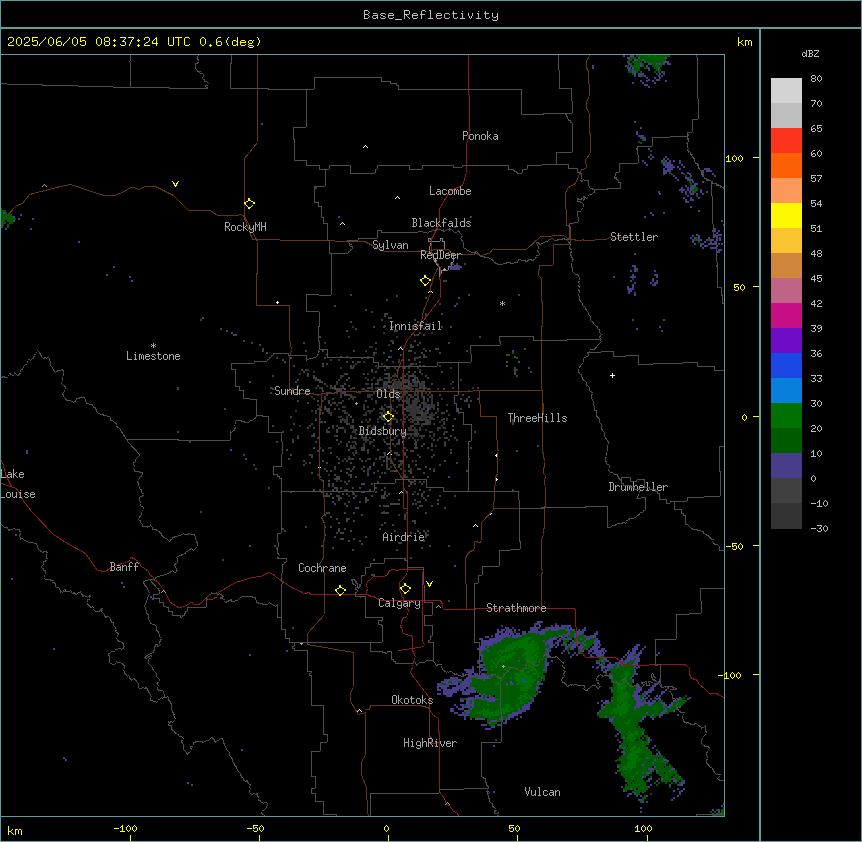The height and width of the screenshot is (842, 862).
Task: Click the Blackfalds town label
Action: coord(441,223)
